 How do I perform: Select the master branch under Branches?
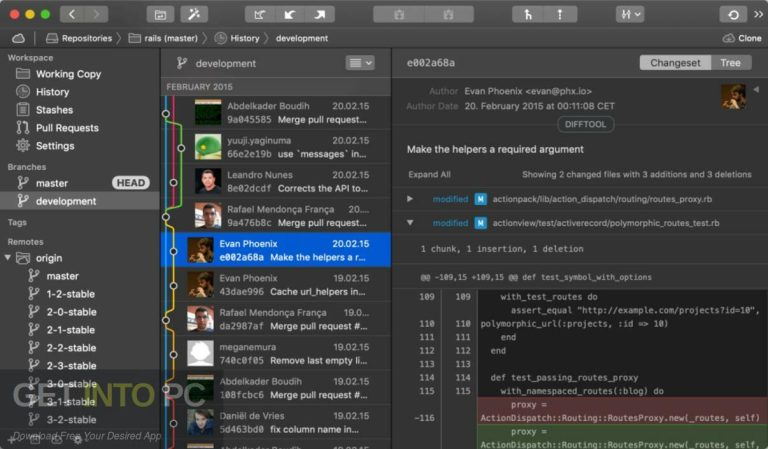coord(51,183)
